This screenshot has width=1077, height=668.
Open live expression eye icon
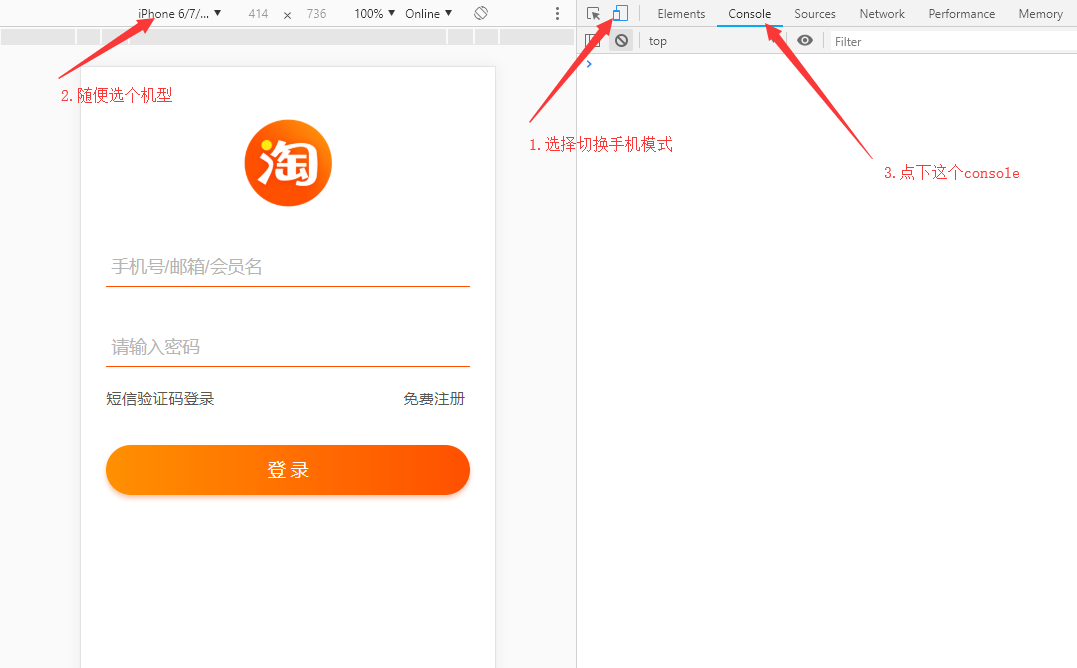805,41
